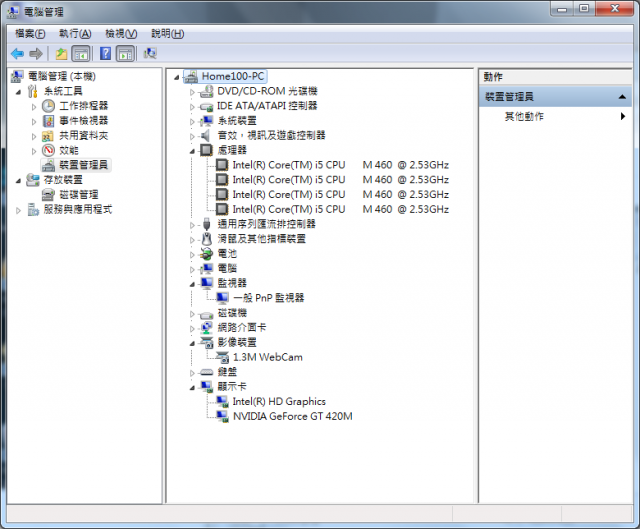Toggle show/hide console tree toolbar icon
The image size is (640, 529).
coord(81,53)
